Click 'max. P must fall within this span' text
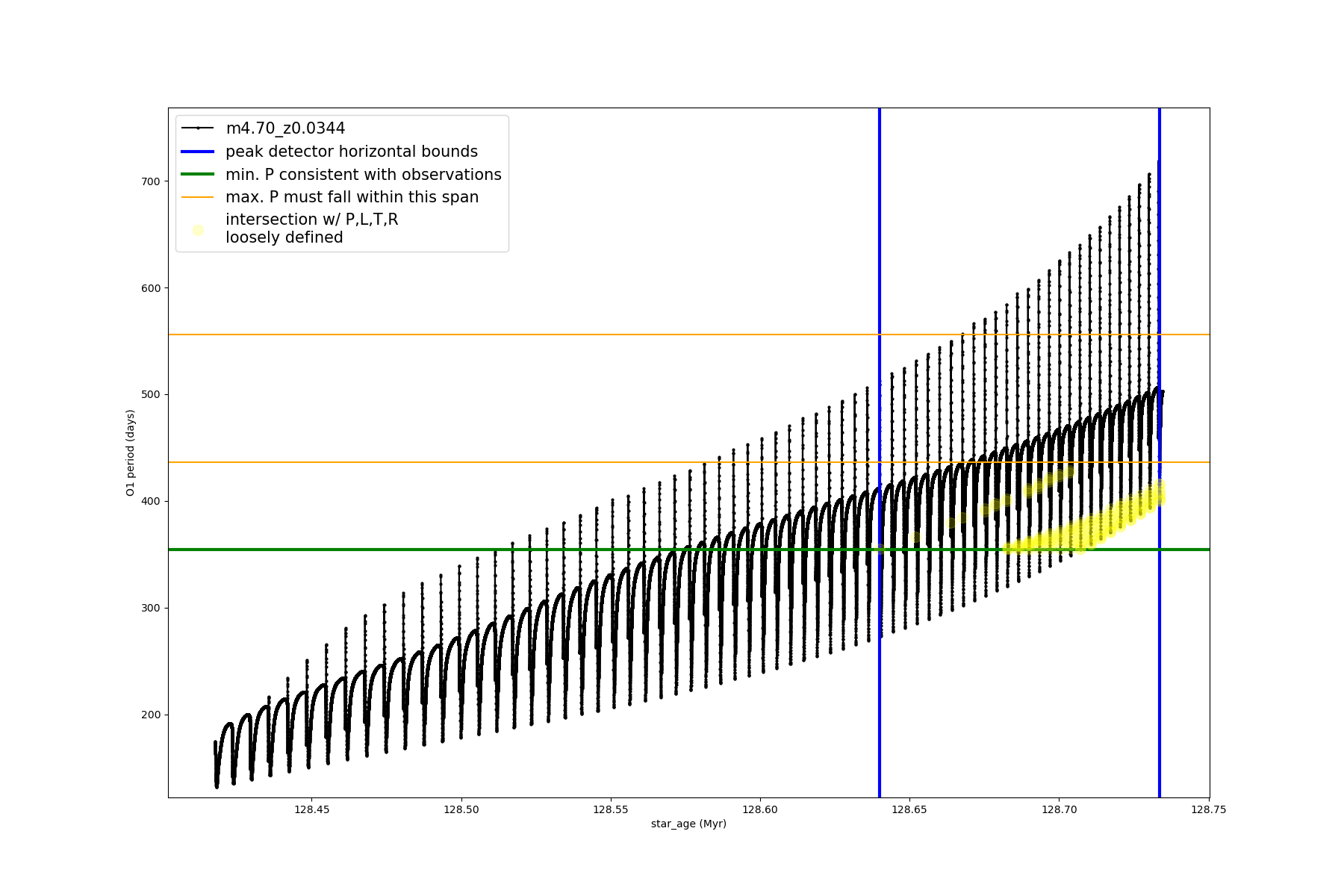 352,197
